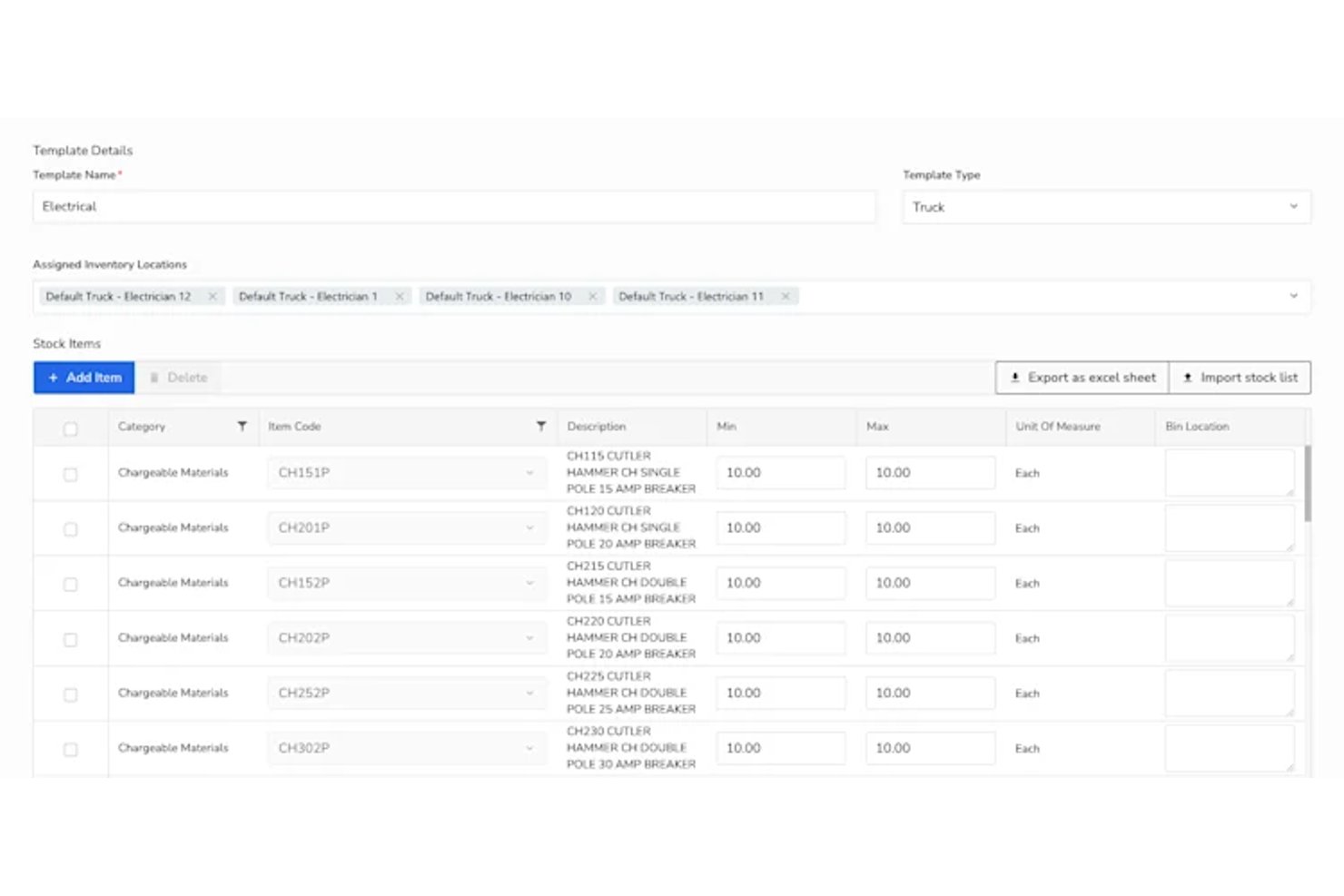Screen dimensions: 1344x896
Task: Open the Item Code column filter icon
Action: click(x=541, y=426)
